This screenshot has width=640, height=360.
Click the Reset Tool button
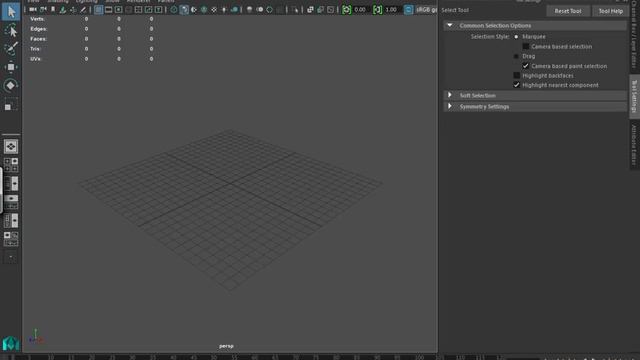568,11
